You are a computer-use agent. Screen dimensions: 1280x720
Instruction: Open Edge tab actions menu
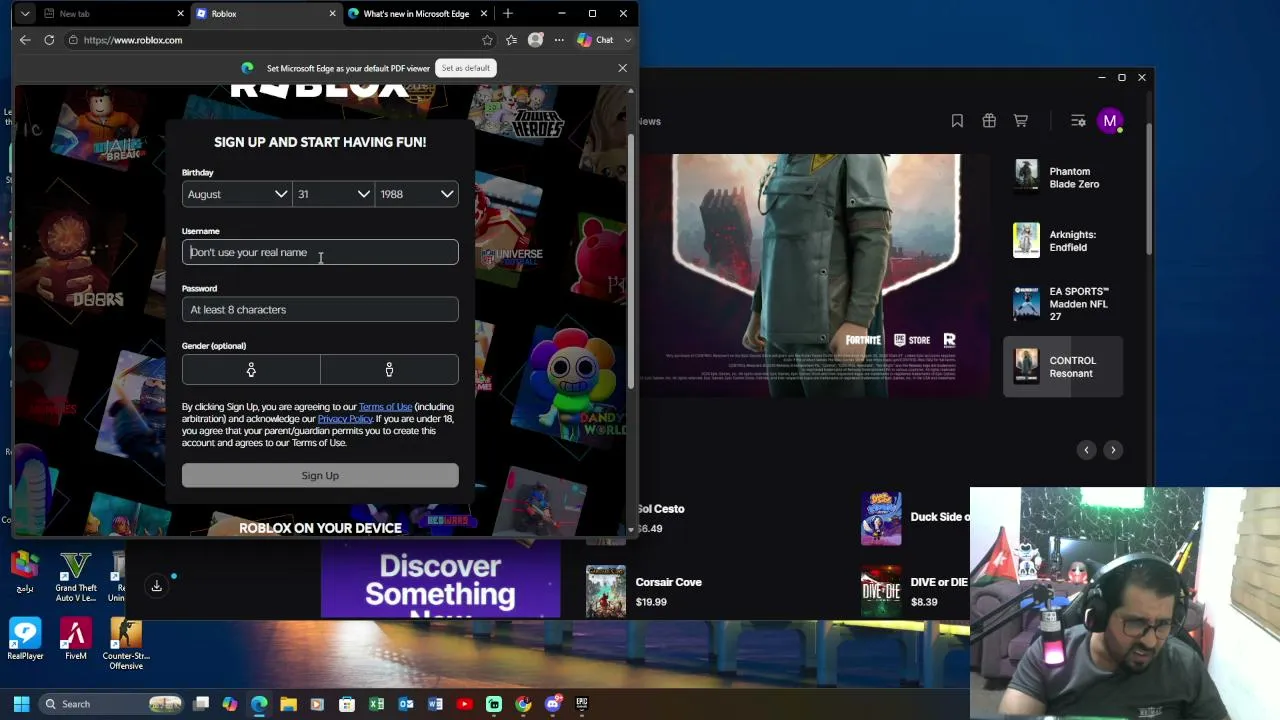pos(25,14)
